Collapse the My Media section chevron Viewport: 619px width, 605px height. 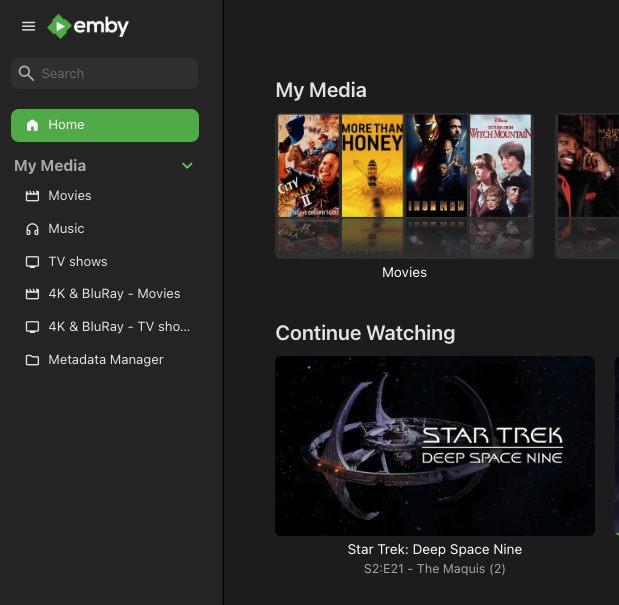(187, 166)
